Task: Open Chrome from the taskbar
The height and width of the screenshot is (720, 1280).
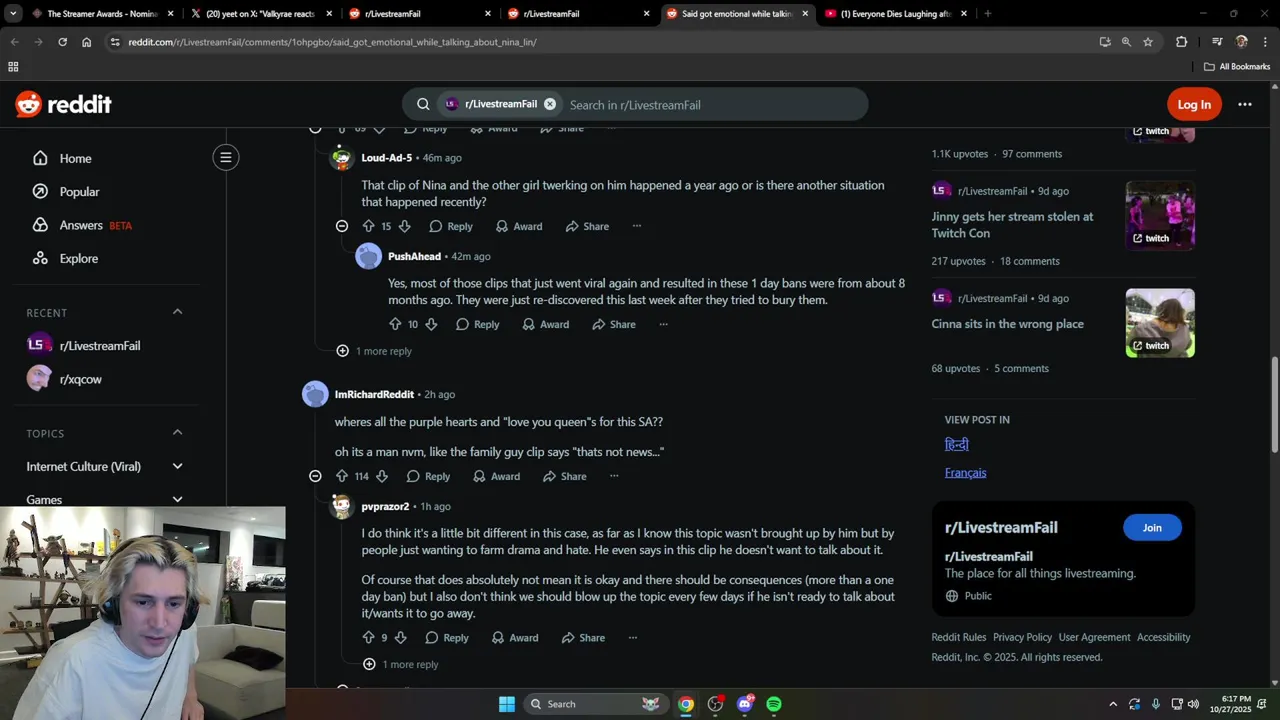Action: click(686, 704)
